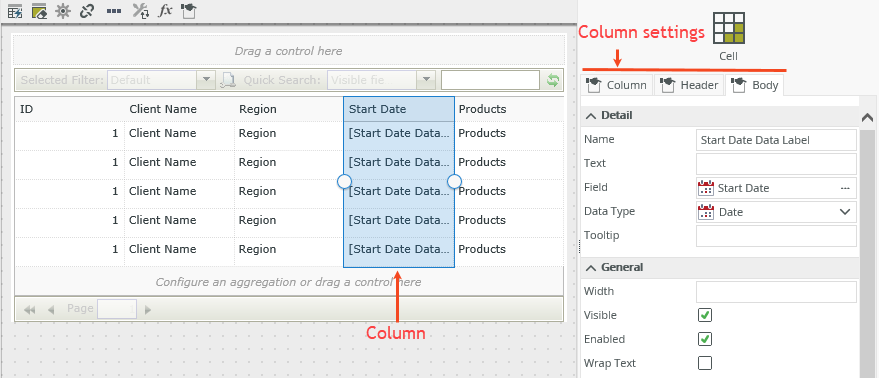Viewport: 879px width, 378px height.
Task: Click the wrench tools toolbar icon
Action: 140,11
